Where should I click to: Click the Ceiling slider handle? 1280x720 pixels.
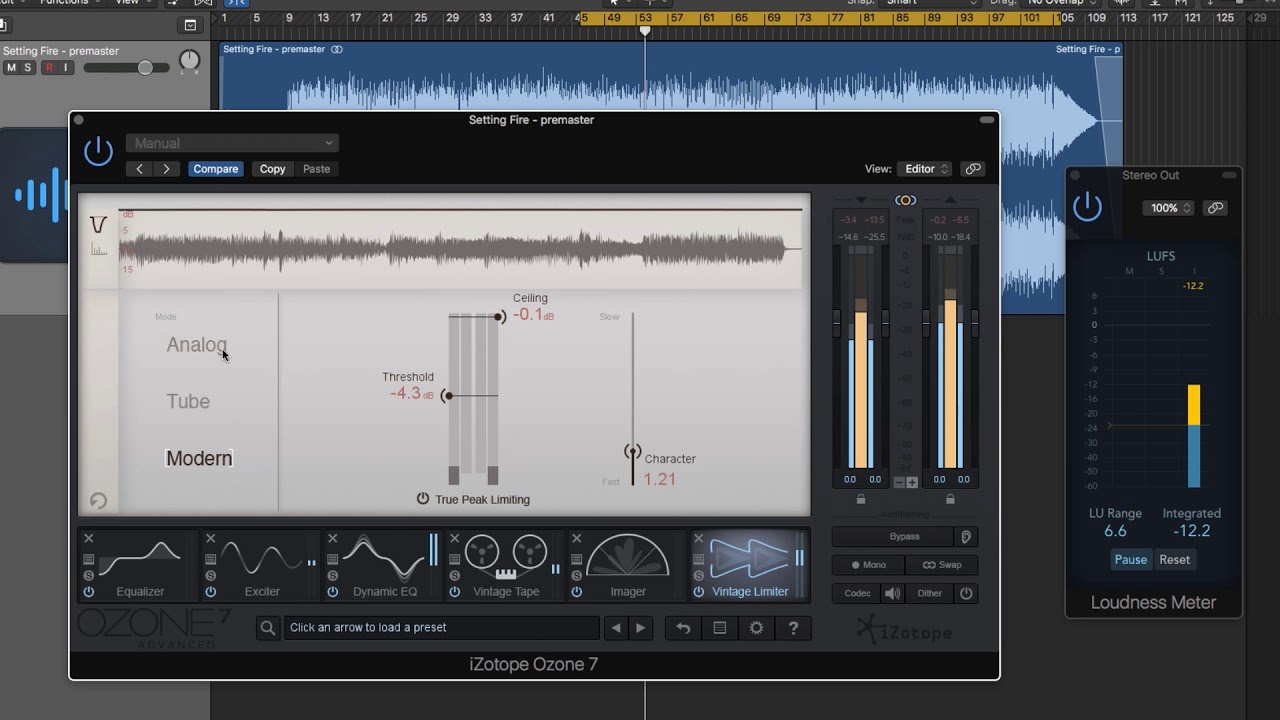pos(499,317)
